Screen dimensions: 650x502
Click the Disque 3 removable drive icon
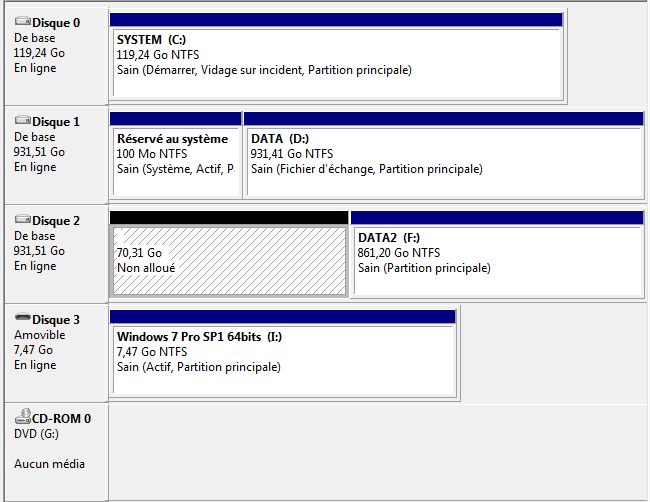click(x=23, y=318)
